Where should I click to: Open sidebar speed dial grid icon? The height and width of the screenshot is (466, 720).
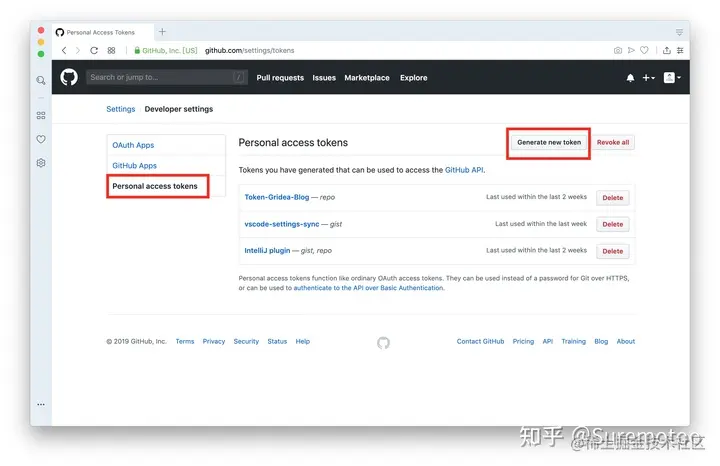tap(41, 115)
